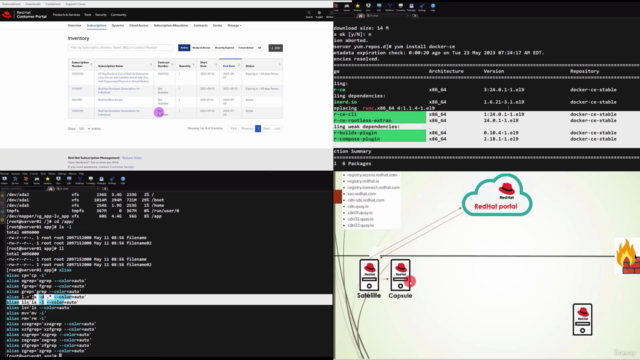
Task: Open the Red Hat Beta Access subscription link
Action: (110, 100)
